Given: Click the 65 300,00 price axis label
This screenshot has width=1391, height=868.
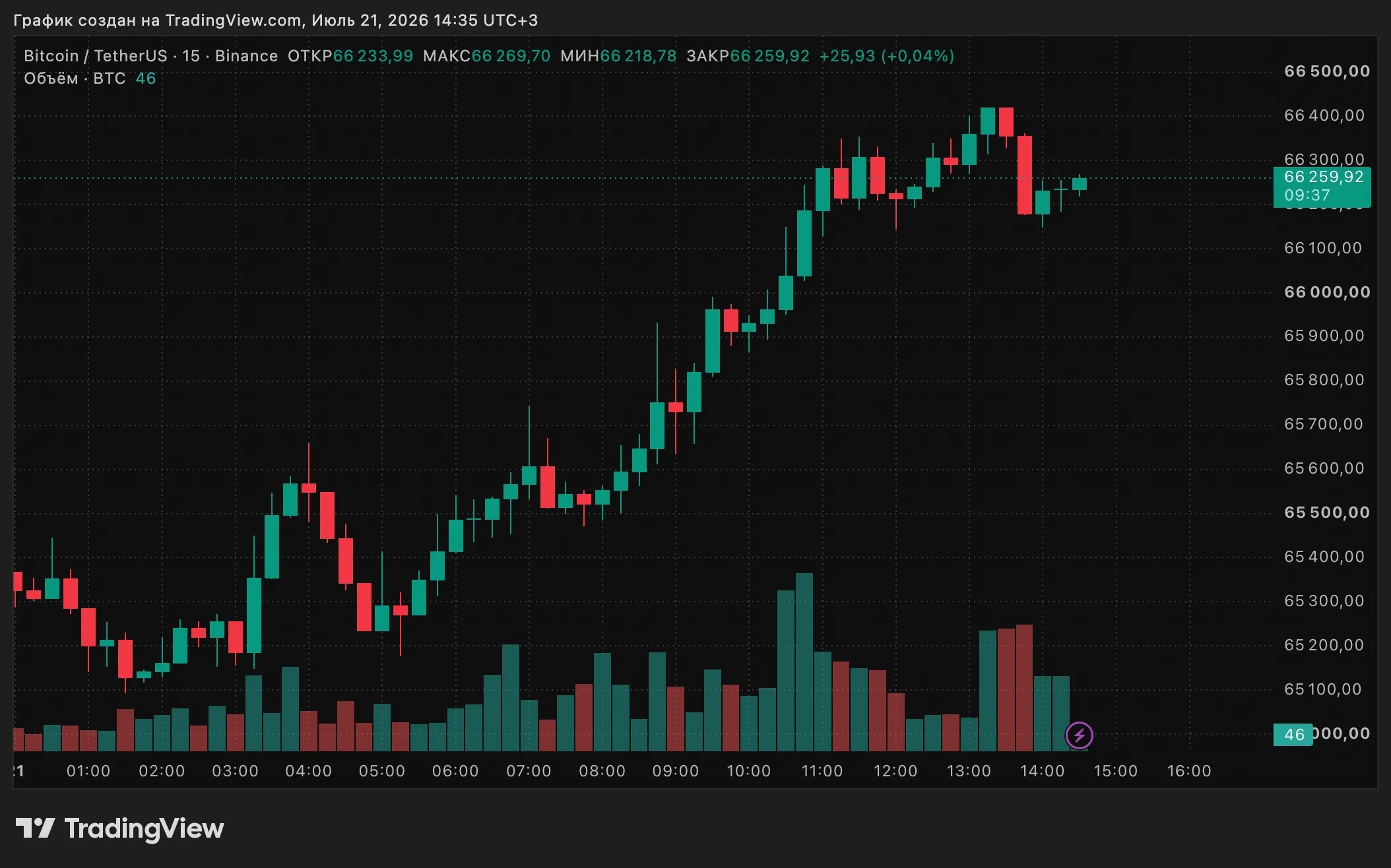Looking at the screenshot, I should [x=1324, y=601].
